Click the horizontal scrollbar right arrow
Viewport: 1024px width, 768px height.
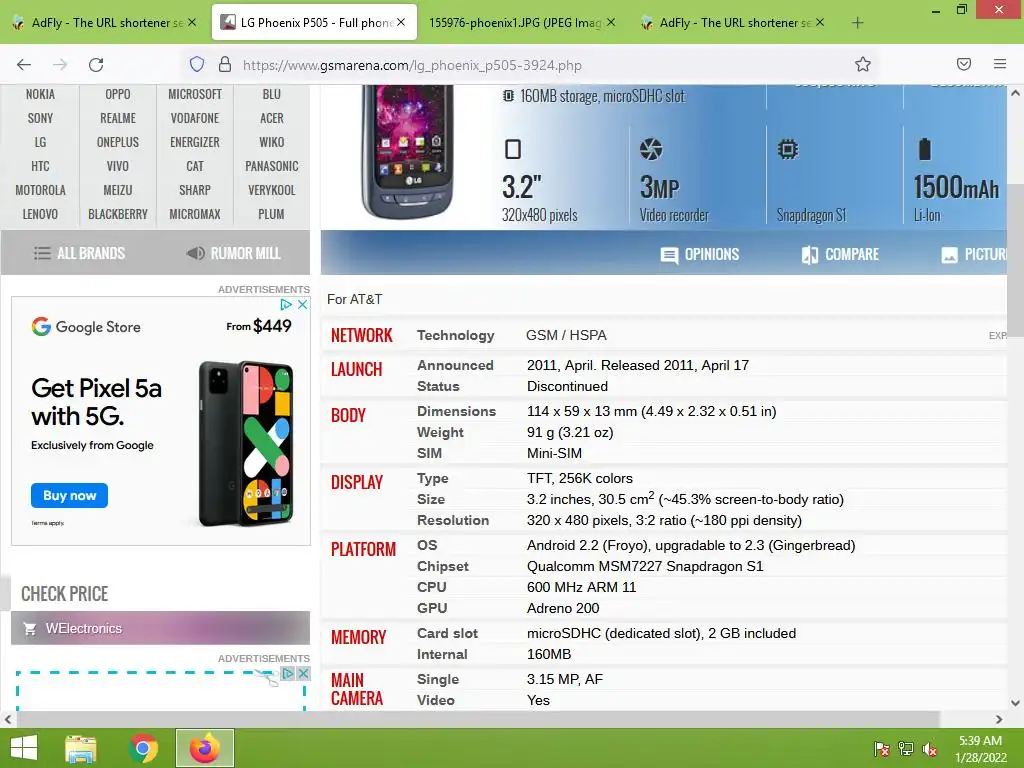coord(999,720)
